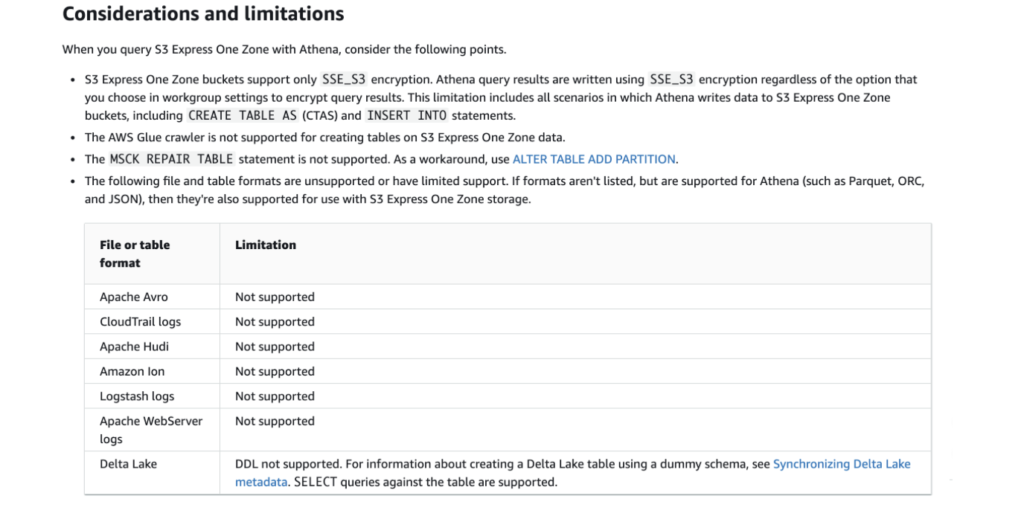The height and width of the screenshot is (522, 1024).
Task: Click the Limitation column header
Action: pyautogui.click(x=265, y=245)
